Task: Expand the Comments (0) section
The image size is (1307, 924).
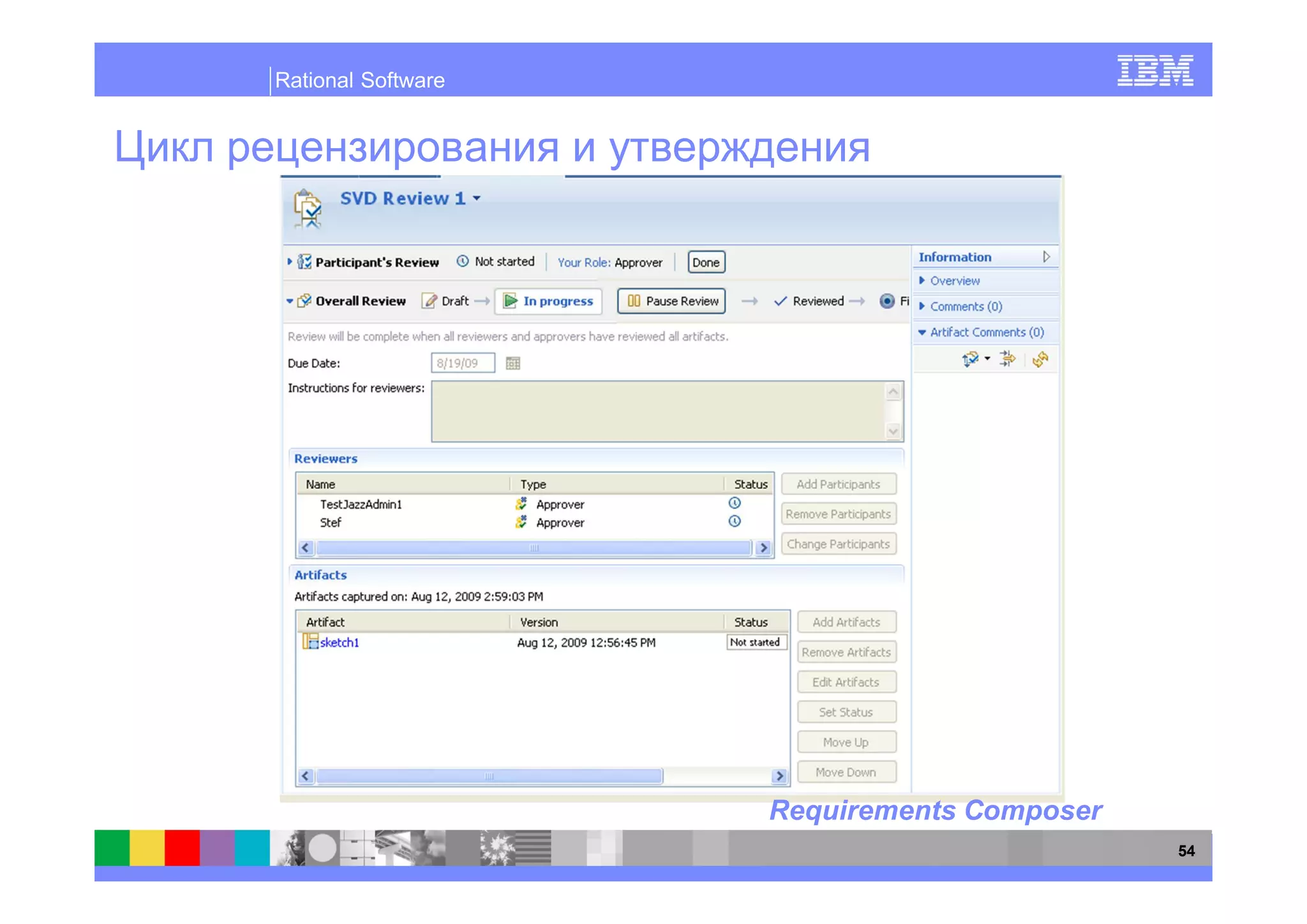Action: (x=922, y=306)
